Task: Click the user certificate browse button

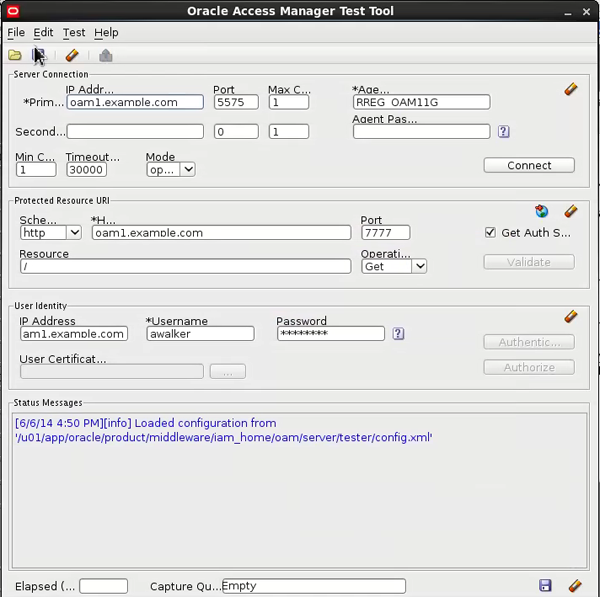Action: (228, 372)
